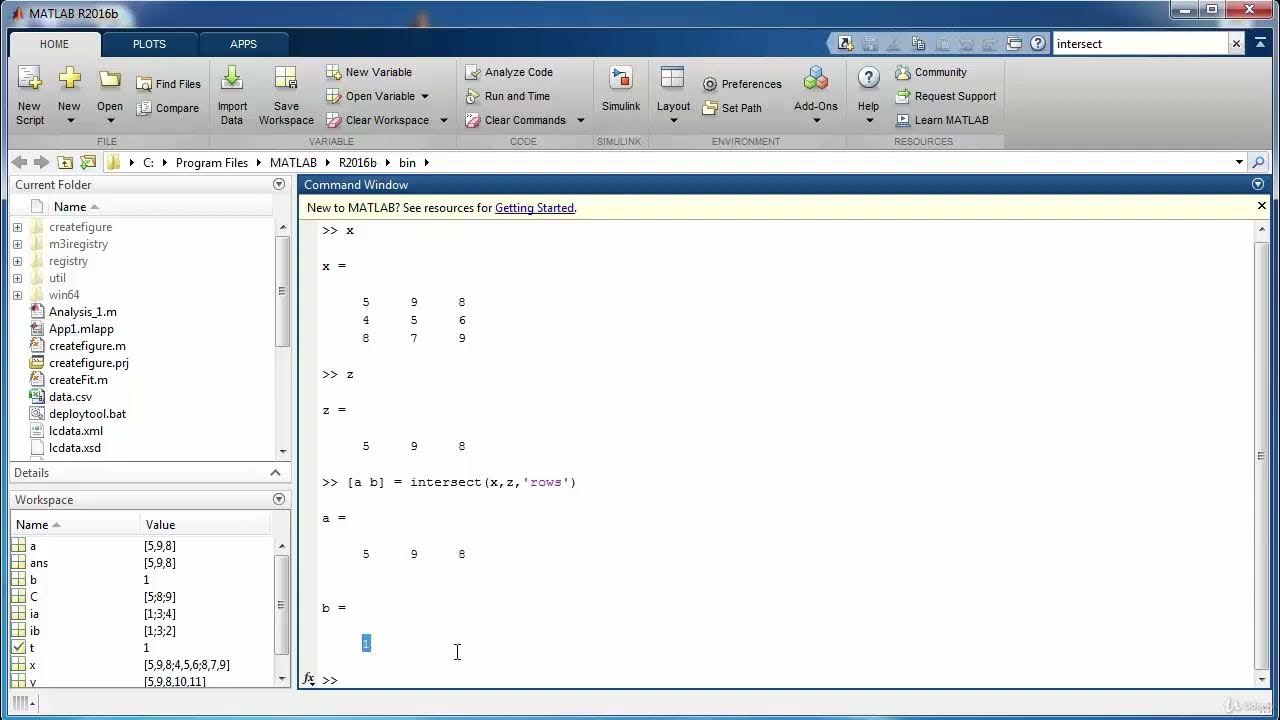
Task: Click the Compare files button
Action: point(168,108)
